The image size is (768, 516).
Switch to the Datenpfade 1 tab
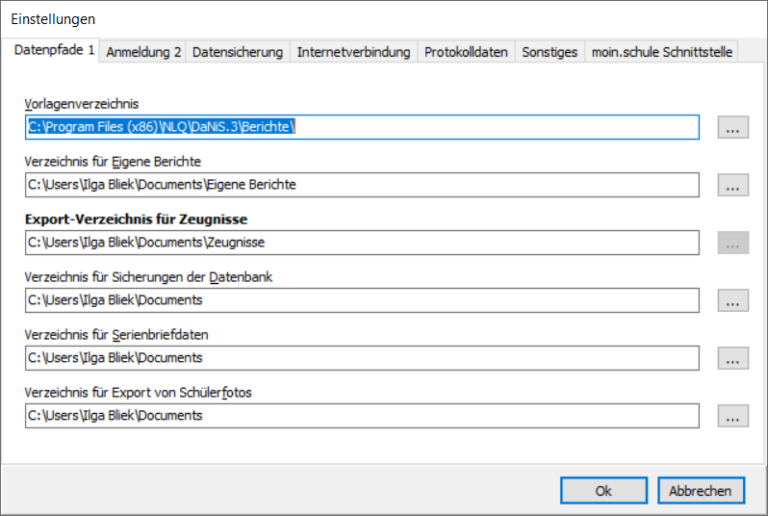tap(54, 51)
